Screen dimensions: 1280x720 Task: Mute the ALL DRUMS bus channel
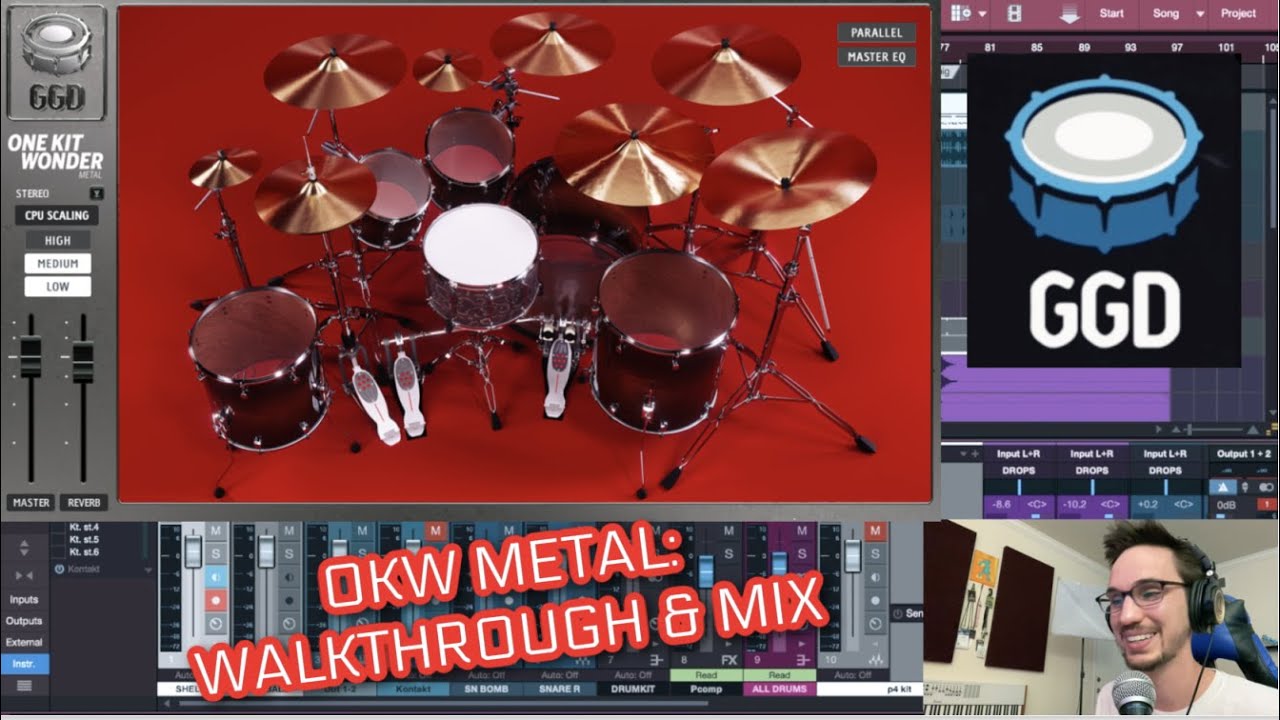(802, 531)
